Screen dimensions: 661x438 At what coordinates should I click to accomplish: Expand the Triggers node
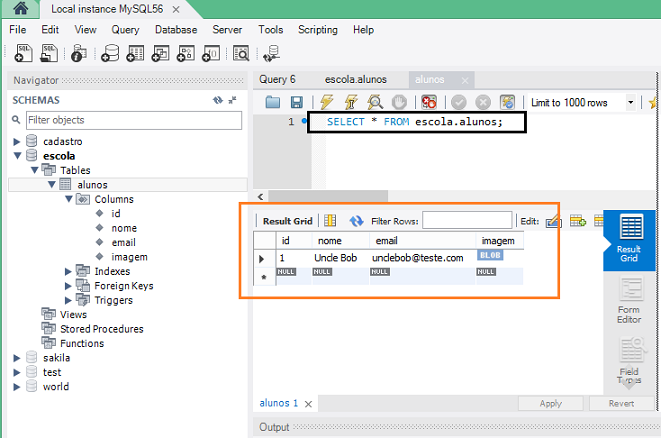coord(68,300)
